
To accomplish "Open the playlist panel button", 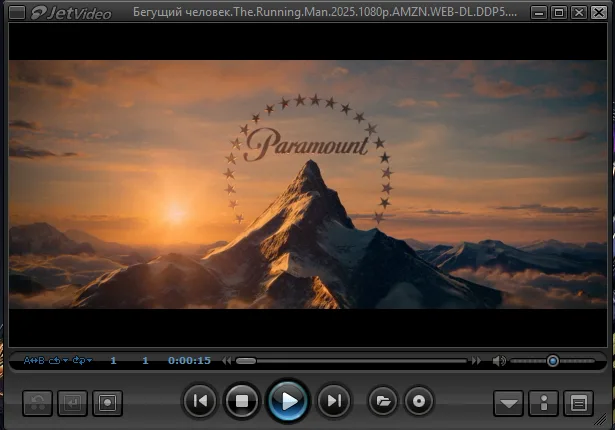I will 579,403.
